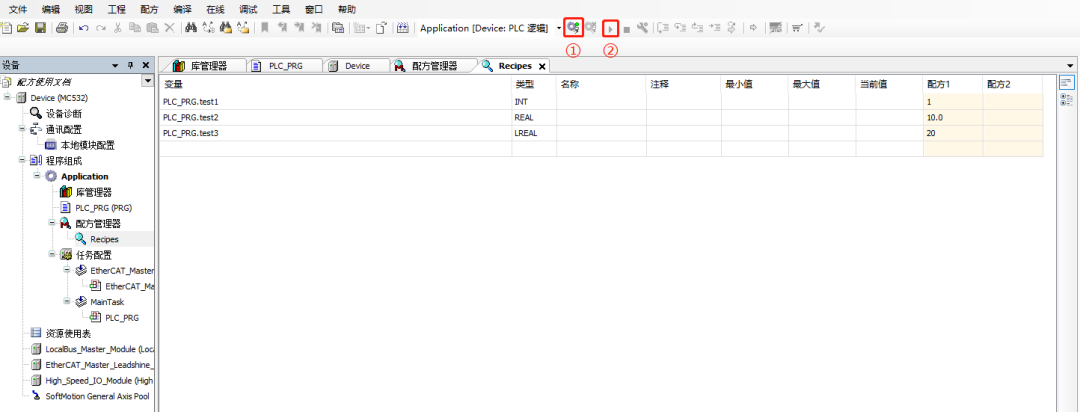Open a project with the folder icon
This screenshot has height=412, width=1080.
coord(23,28)
